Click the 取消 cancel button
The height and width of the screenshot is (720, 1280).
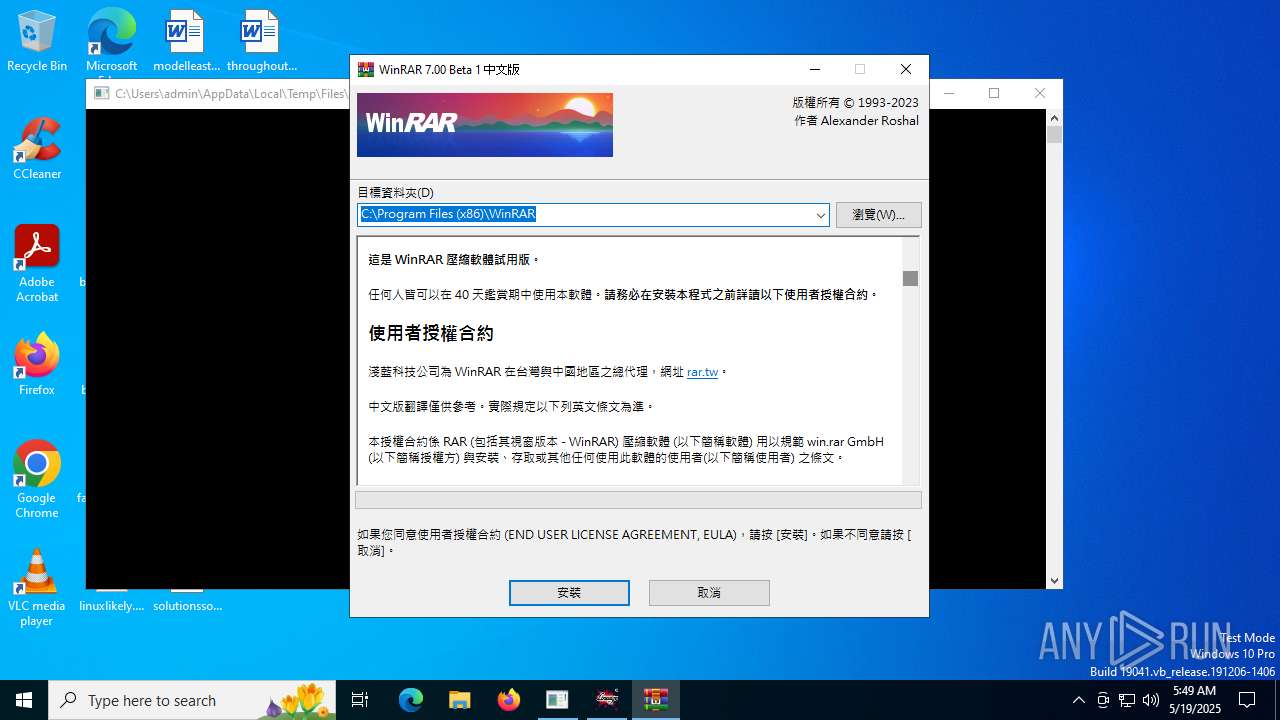click(709, 593)
